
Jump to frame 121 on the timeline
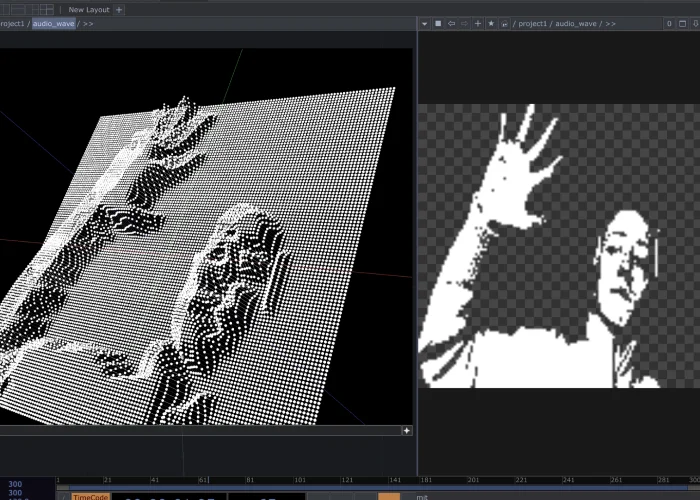pyautogui.click(x=347, y=480)
